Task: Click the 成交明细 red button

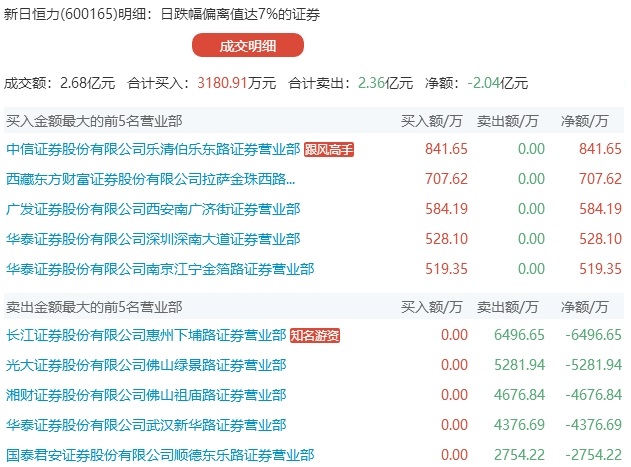Action: [247, 45]
